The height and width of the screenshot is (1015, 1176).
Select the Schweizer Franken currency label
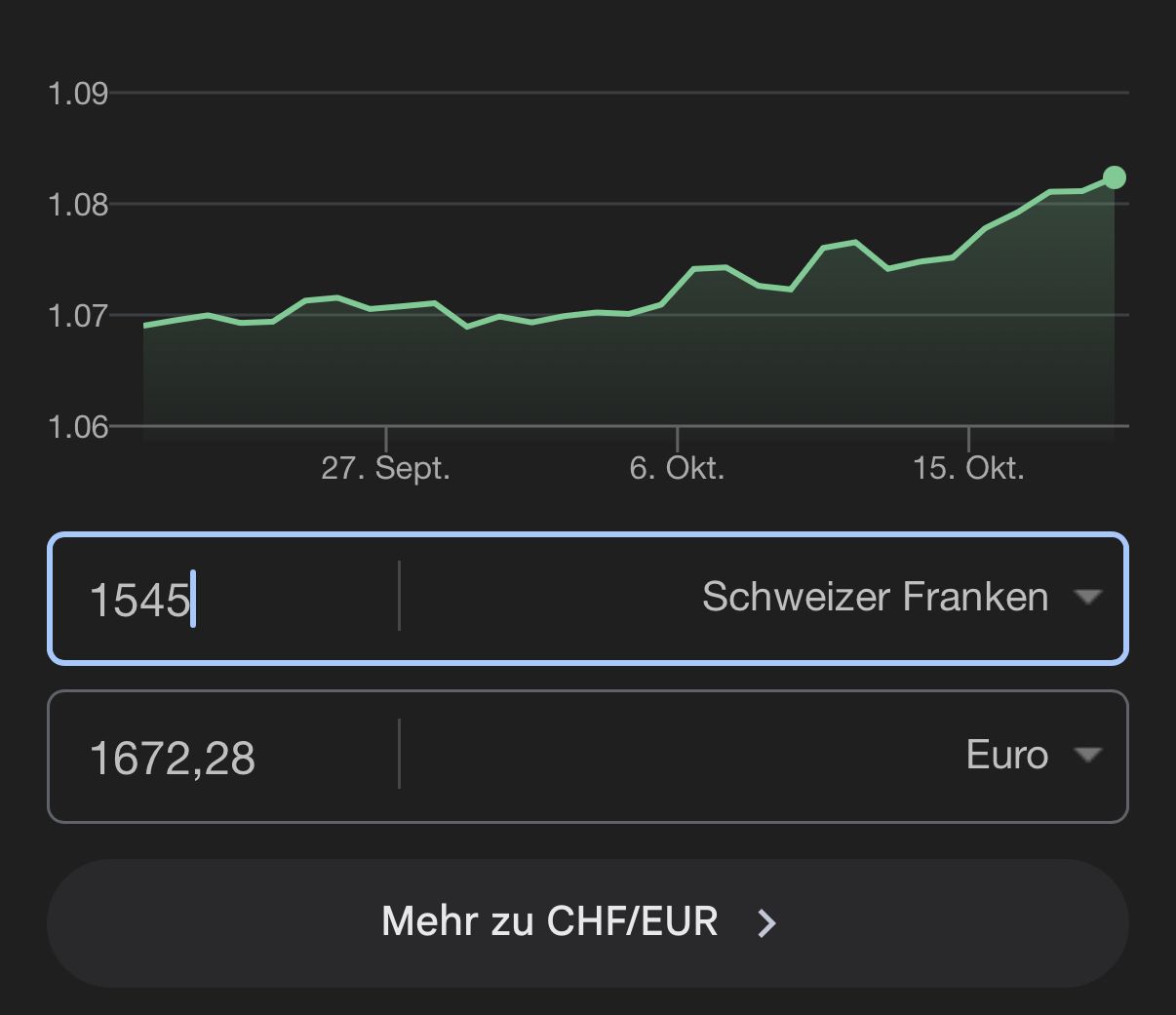(875, 597)
